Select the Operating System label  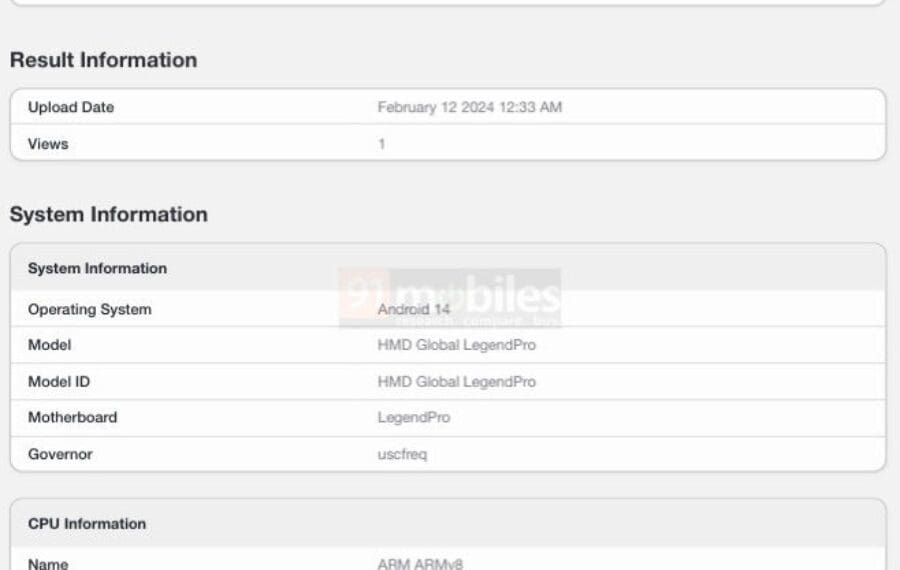[90, 309]
